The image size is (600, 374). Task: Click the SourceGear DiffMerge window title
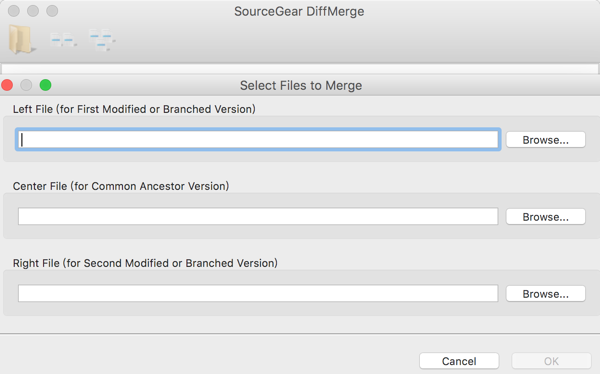[299, 11]
